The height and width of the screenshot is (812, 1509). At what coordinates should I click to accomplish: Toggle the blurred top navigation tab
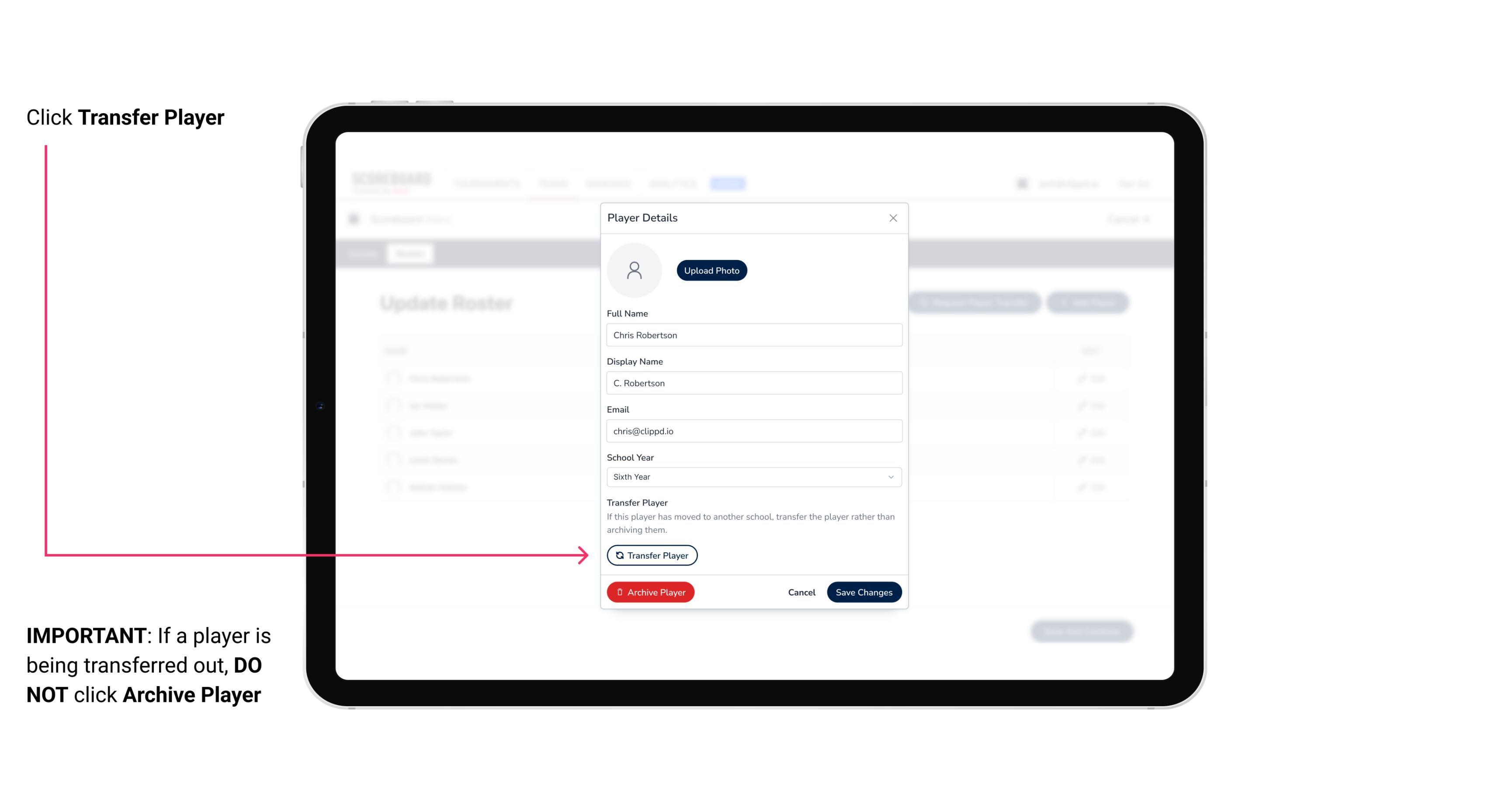(x=729, y=183)
